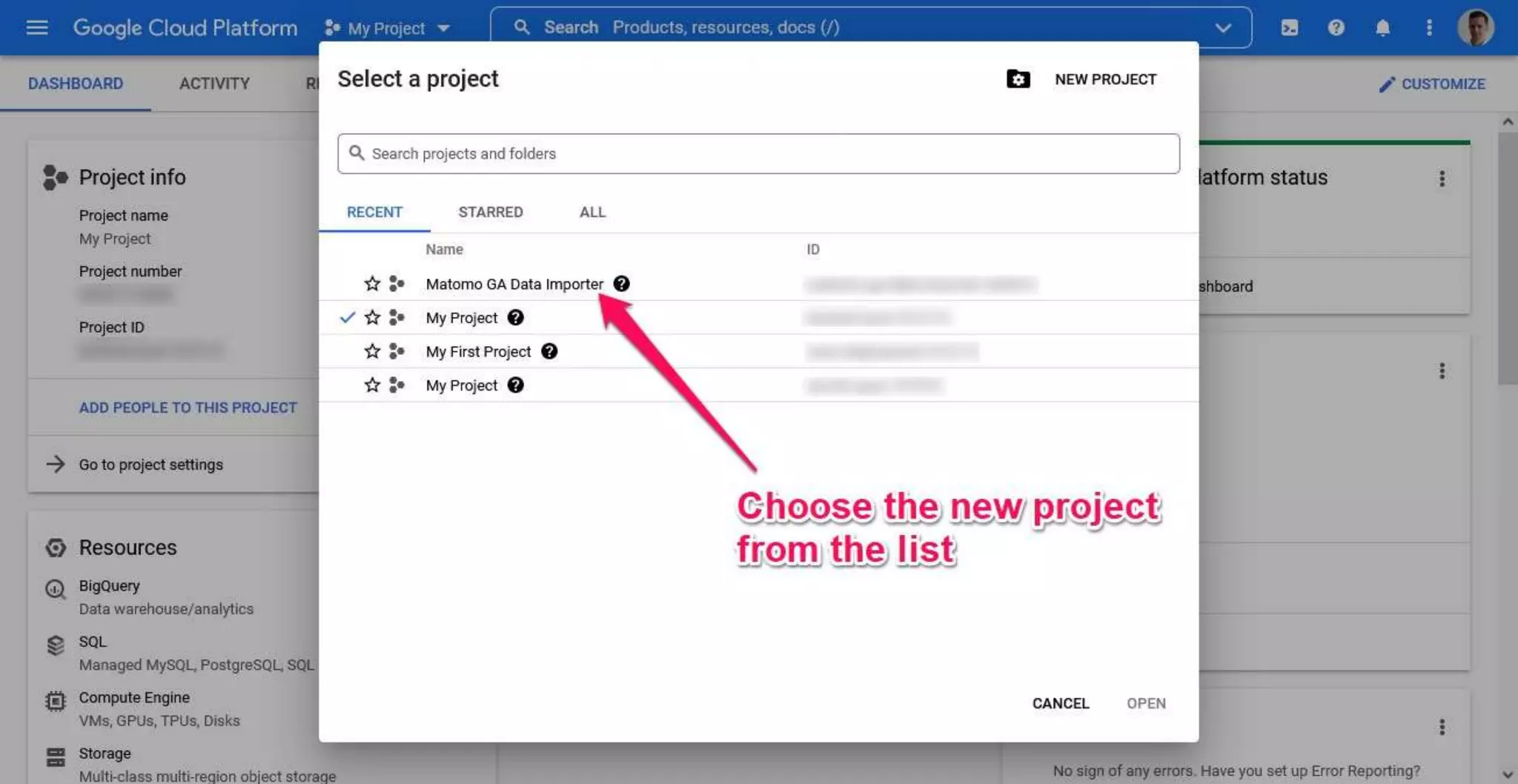Click the page scrollbar down arrow

point(1508,775)
